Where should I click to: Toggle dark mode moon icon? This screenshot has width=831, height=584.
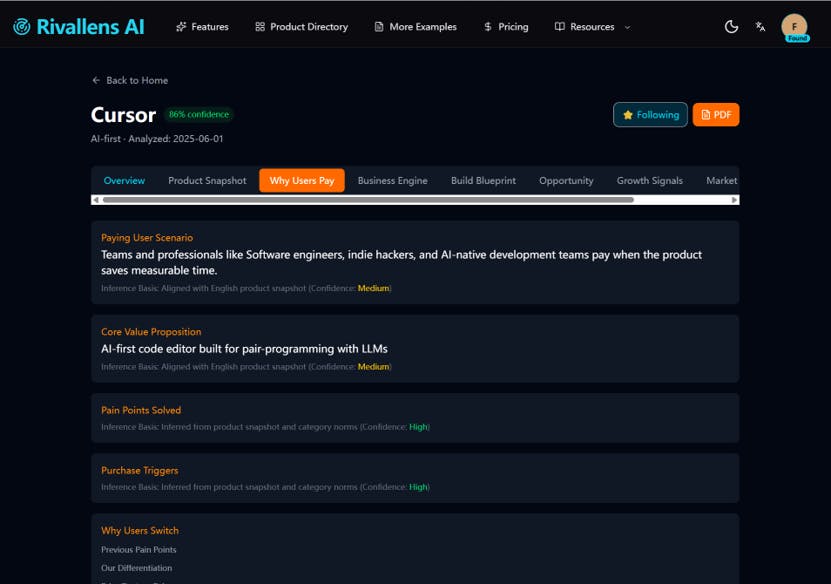point(731,26)
